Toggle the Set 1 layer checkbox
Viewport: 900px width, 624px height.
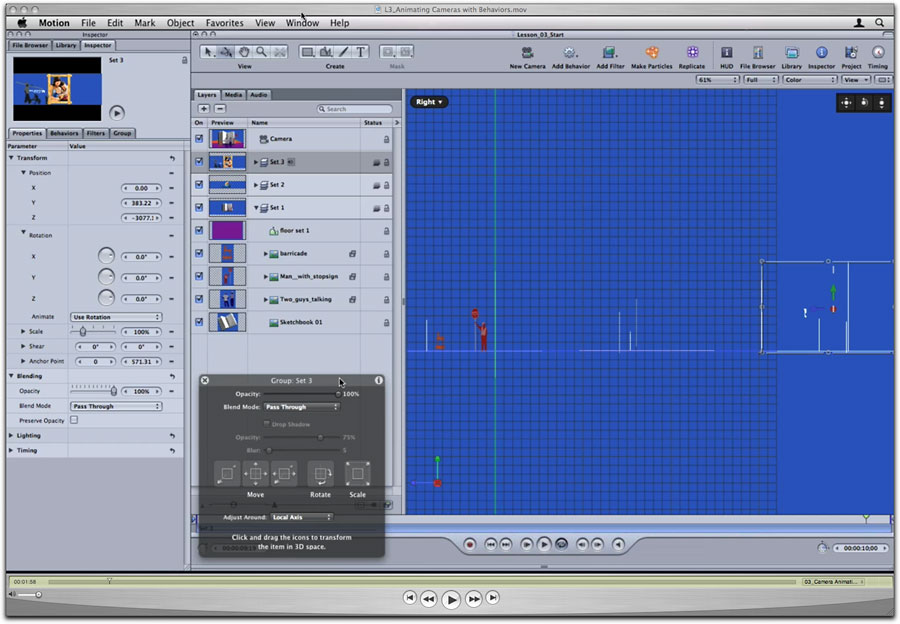point(199,208)
